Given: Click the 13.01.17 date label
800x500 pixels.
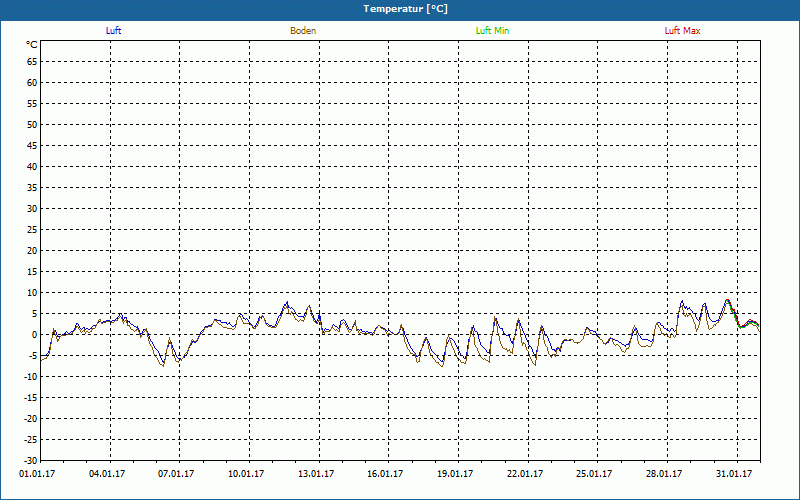Looking at the screenshot, I should point(316,474).
